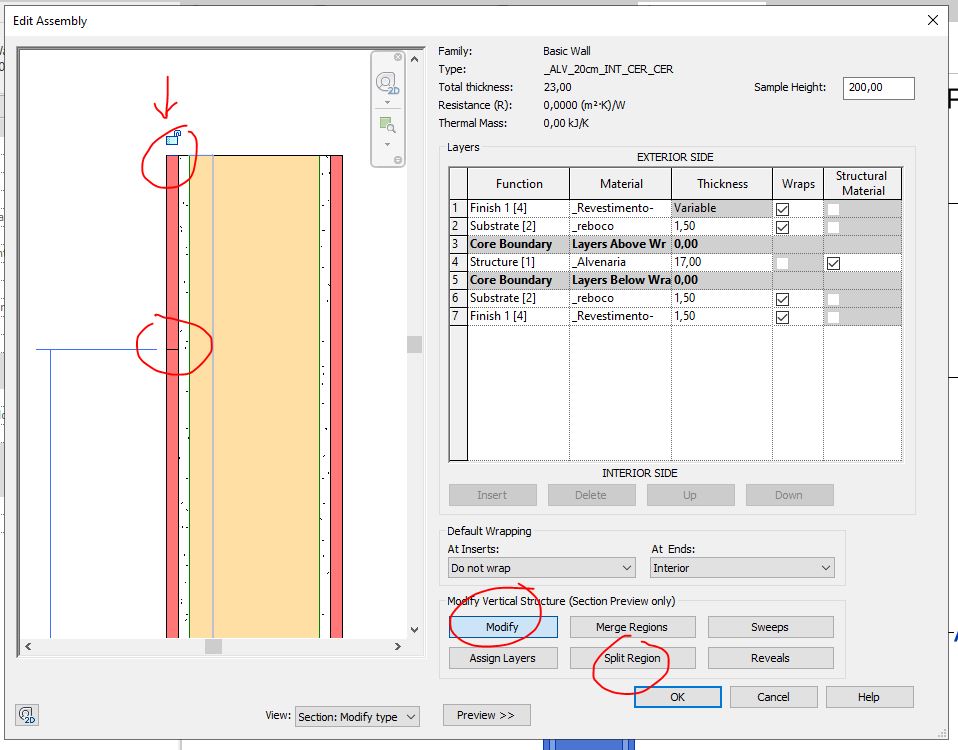Select row header number 7
958x750 pixels.
pyautogui.click(x=458, y=316)
